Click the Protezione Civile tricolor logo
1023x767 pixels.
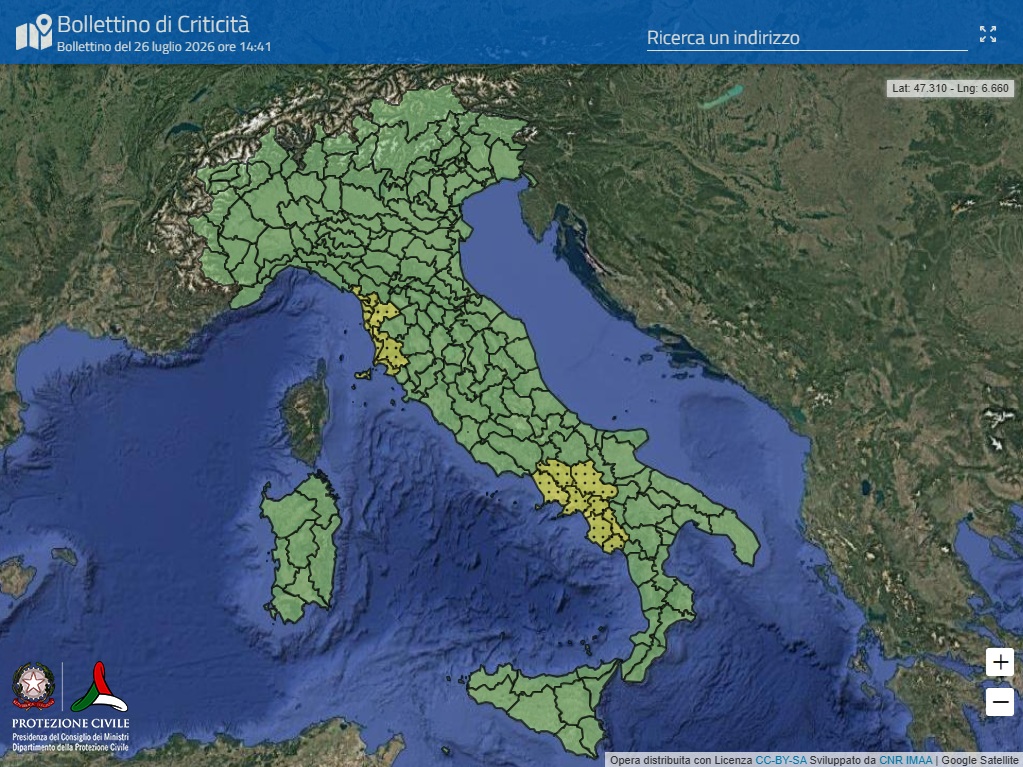tap(99, 687)
